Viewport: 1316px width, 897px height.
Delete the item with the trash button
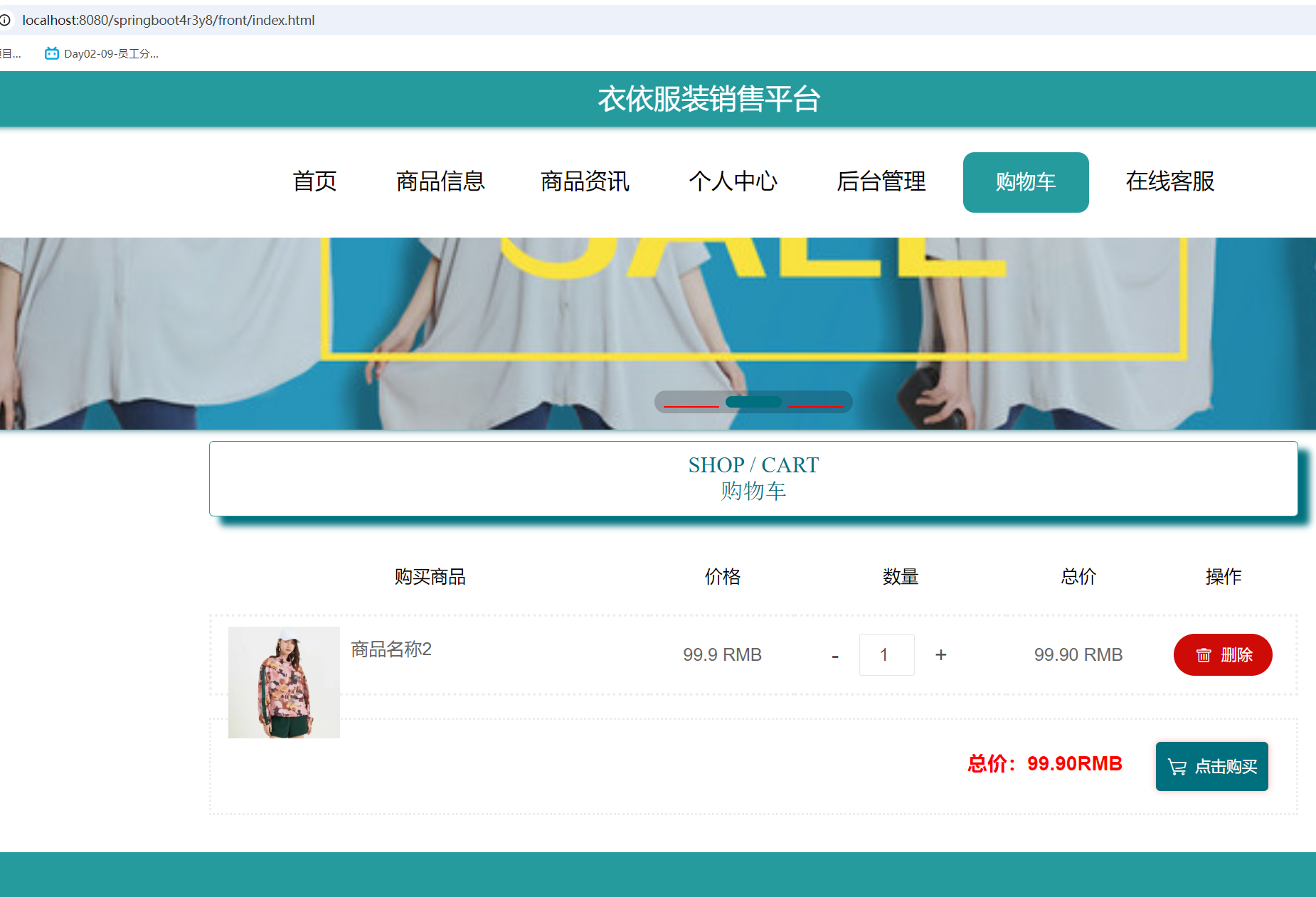pos(1222,654)
